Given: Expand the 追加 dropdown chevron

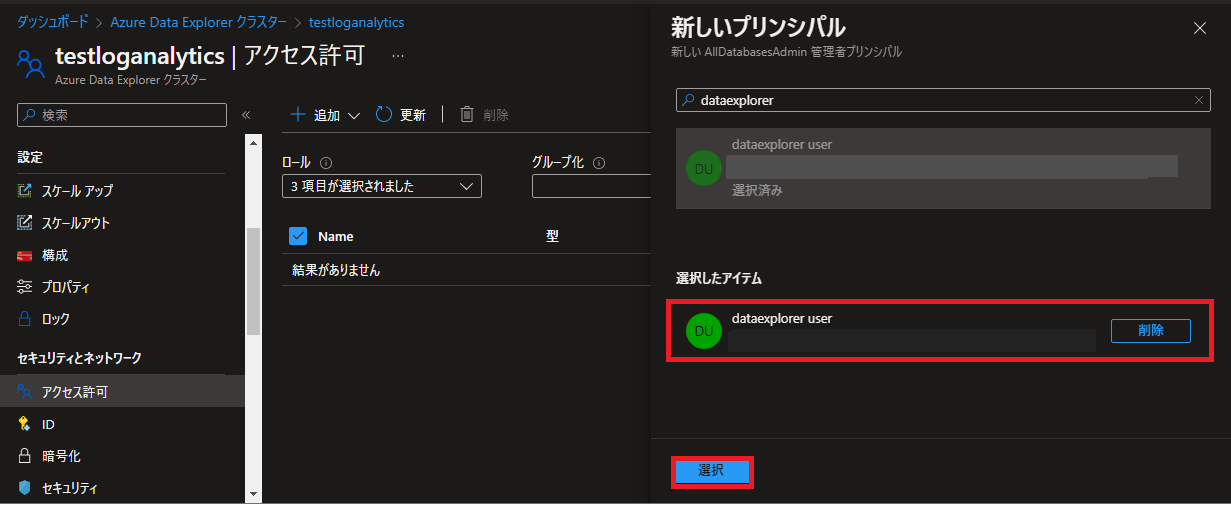Looking at the screenshot, I should (353, 116).
